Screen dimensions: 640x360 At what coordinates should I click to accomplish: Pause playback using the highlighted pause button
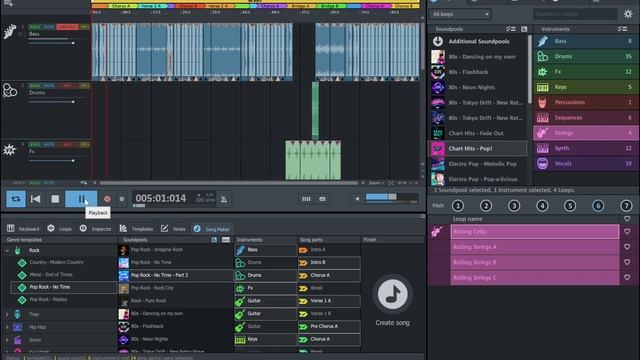tap(81, 199)
